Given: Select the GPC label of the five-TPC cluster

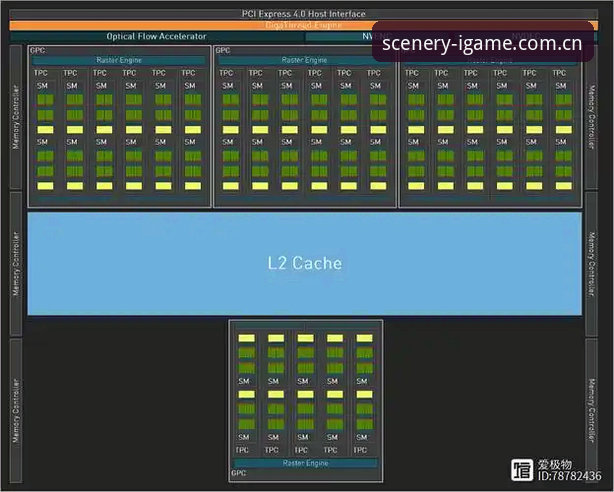Looking at the screenshot, I should [x=238, y=473].
